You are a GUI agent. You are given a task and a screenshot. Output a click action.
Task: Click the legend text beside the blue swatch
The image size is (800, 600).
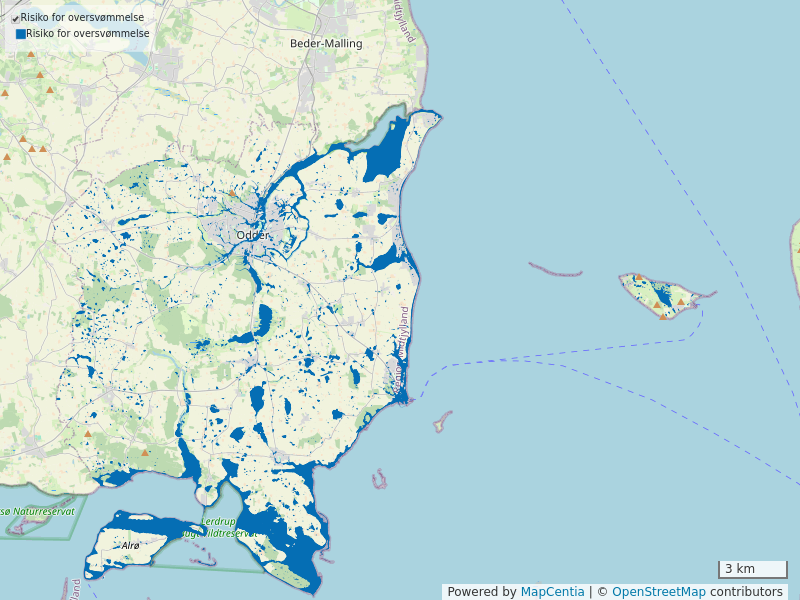pyautogui.click(x=88, y=34)
